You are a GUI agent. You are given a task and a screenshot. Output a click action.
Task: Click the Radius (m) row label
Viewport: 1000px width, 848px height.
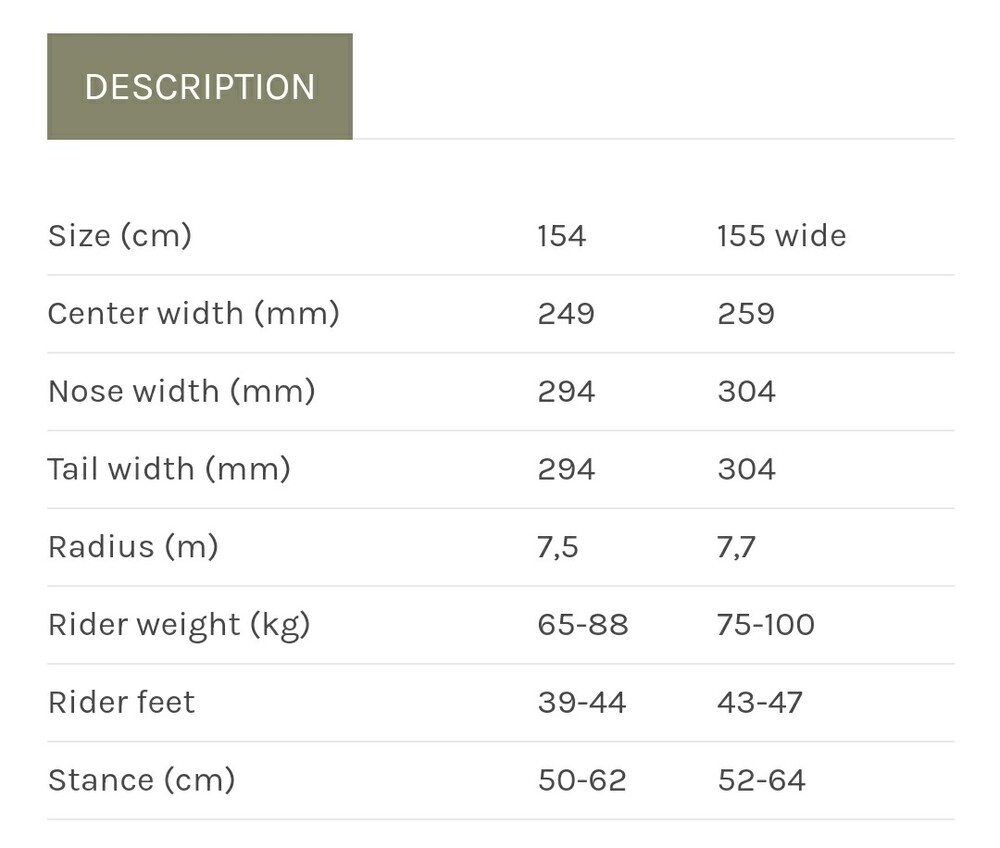[x=133, y=547]
